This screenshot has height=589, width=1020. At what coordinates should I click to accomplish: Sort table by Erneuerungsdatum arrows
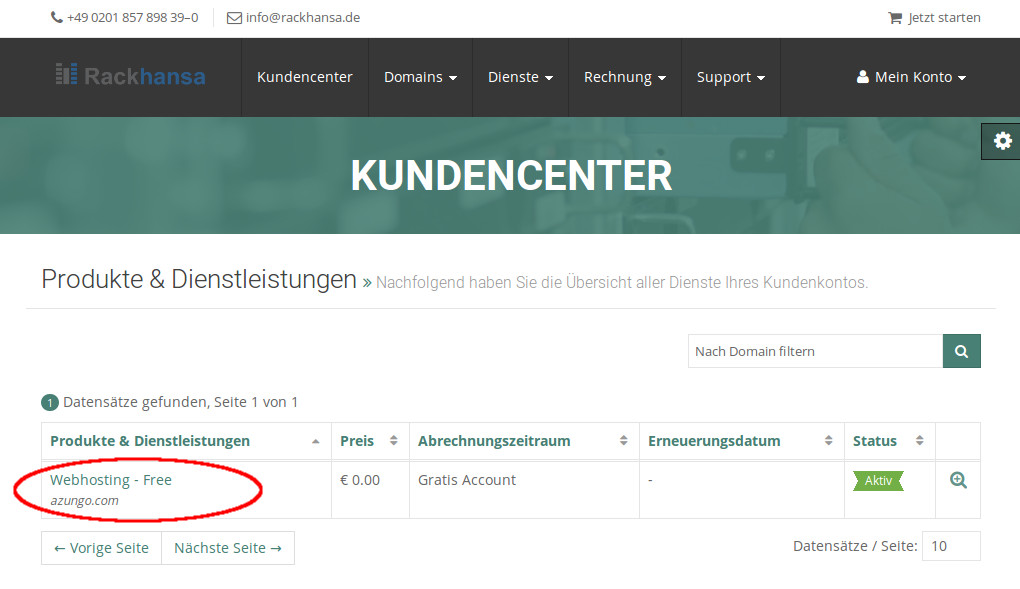click(x=828, y=441)
